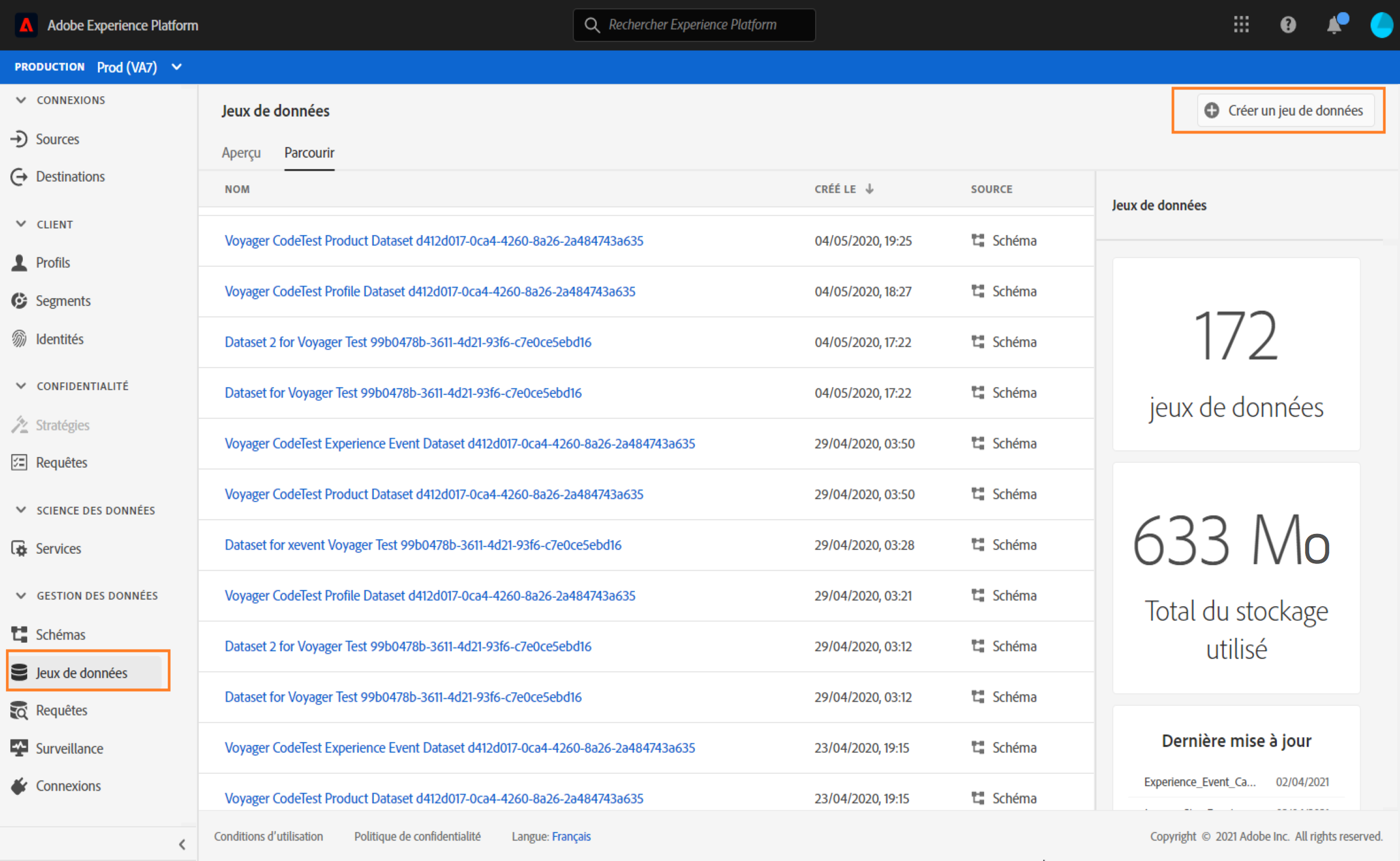
Task: Click the Rechercher Experience Platform search field
Action: pyautogui.click(x=694, y=25)
